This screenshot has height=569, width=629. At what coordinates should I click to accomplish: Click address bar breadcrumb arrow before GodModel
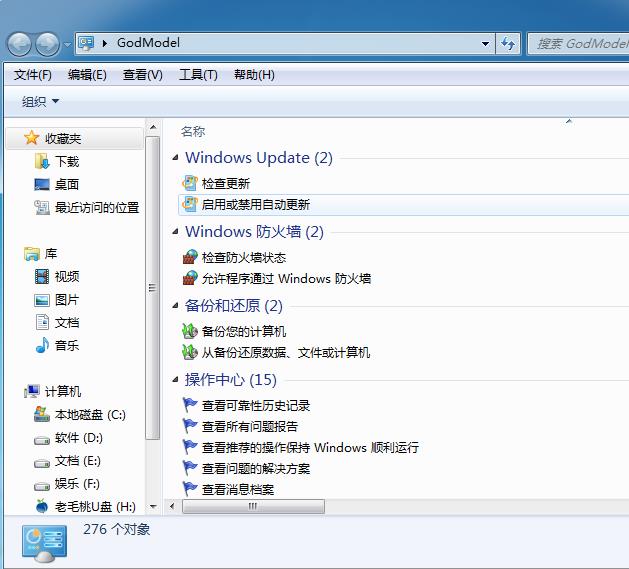(105, 43)
